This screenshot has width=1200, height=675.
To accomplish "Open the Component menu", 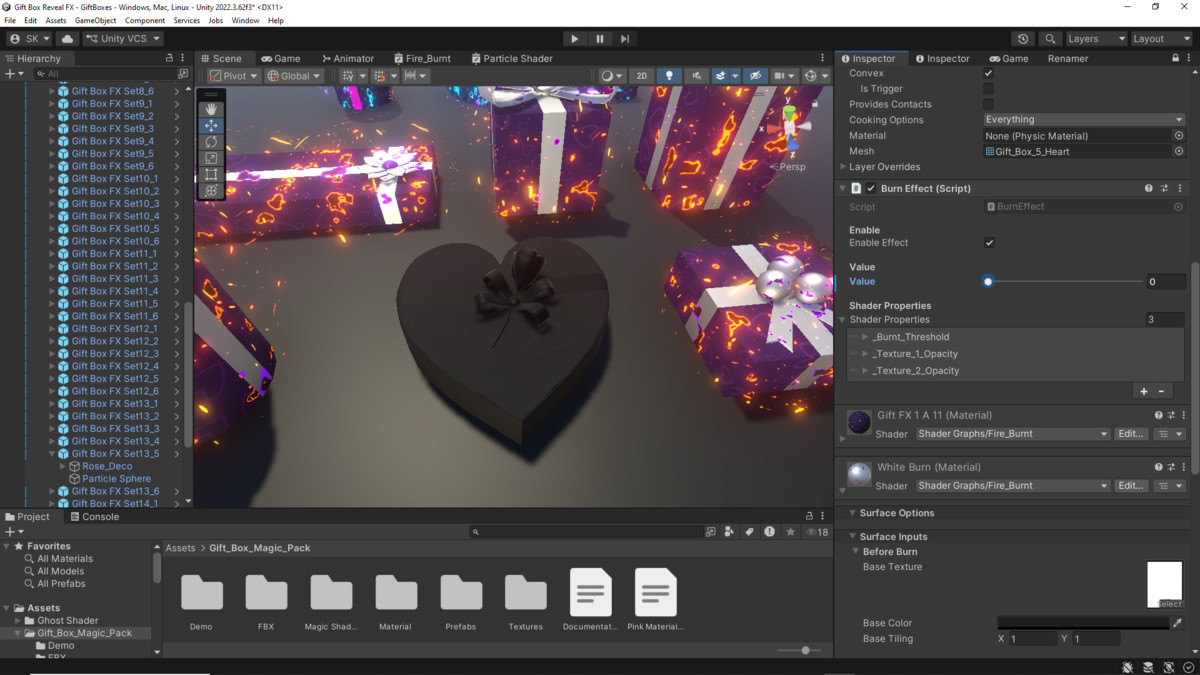I will pyautogui.click(x=145, y=20).
